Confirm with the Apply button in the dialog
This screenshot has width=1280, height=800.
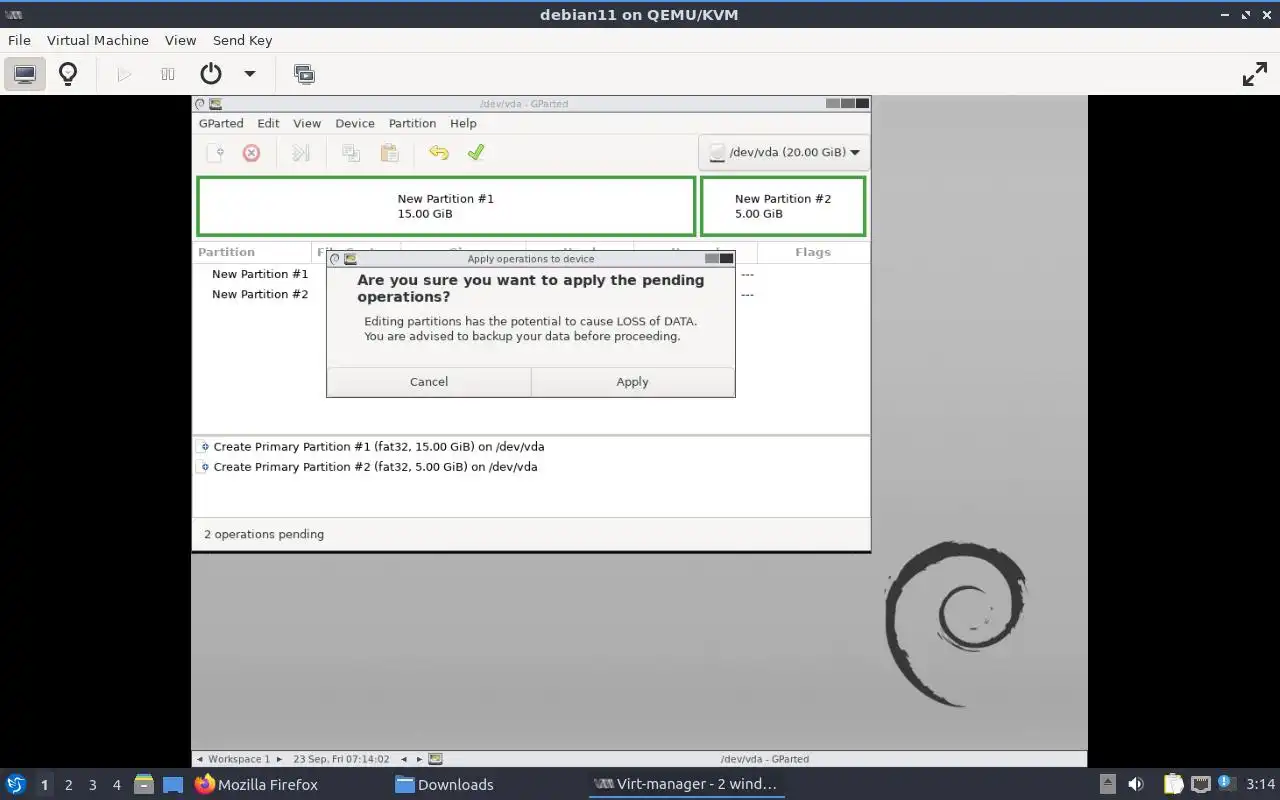(x=632, y=382)
